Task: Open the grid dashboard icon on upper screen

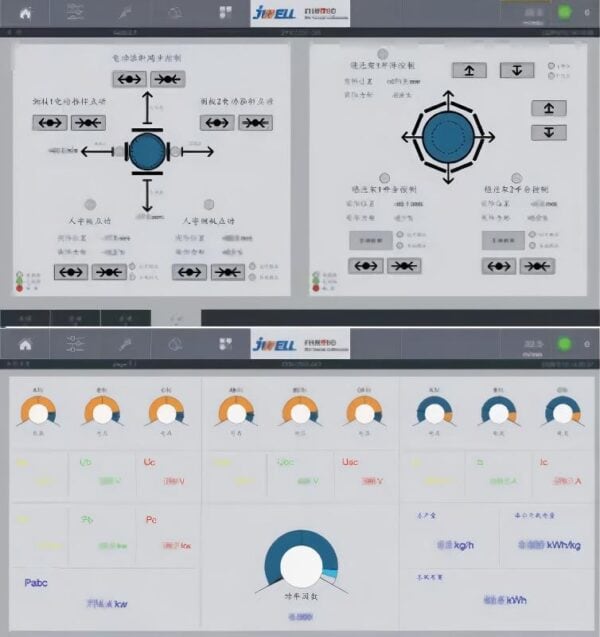Action: (225, 13)
